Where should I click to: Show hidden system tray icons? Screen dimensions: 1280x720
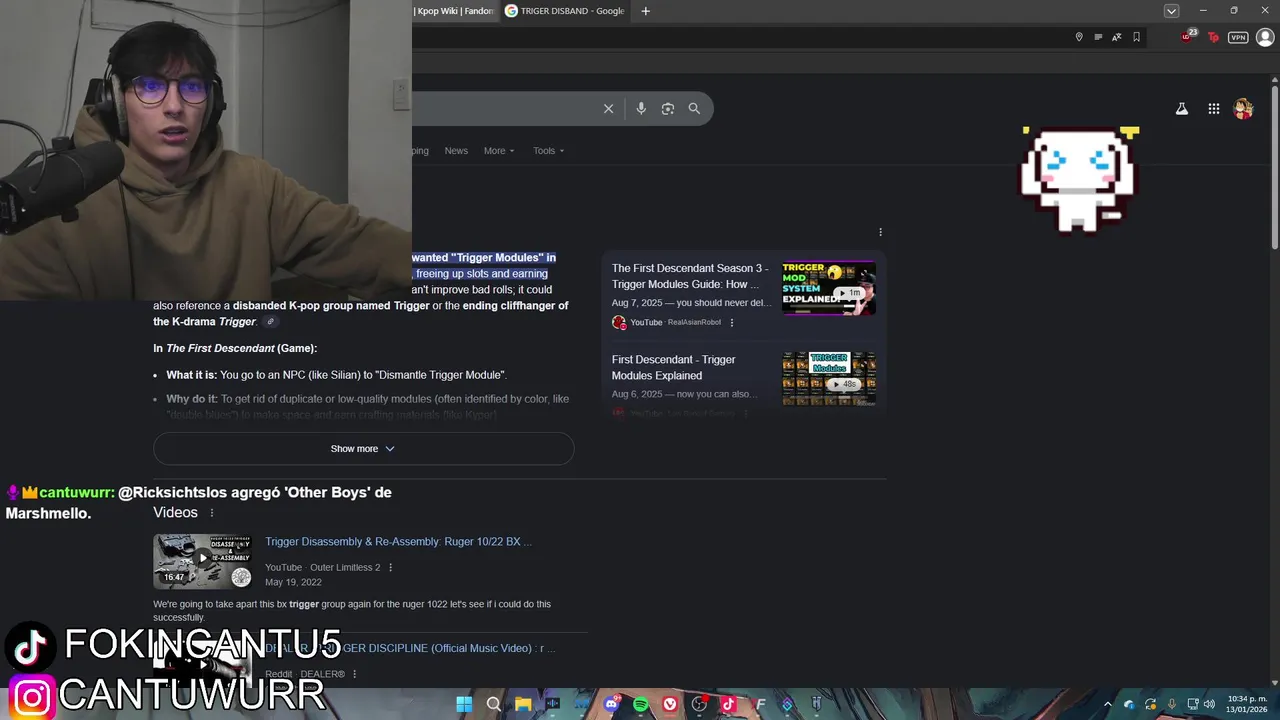[x=1107, y=704]
